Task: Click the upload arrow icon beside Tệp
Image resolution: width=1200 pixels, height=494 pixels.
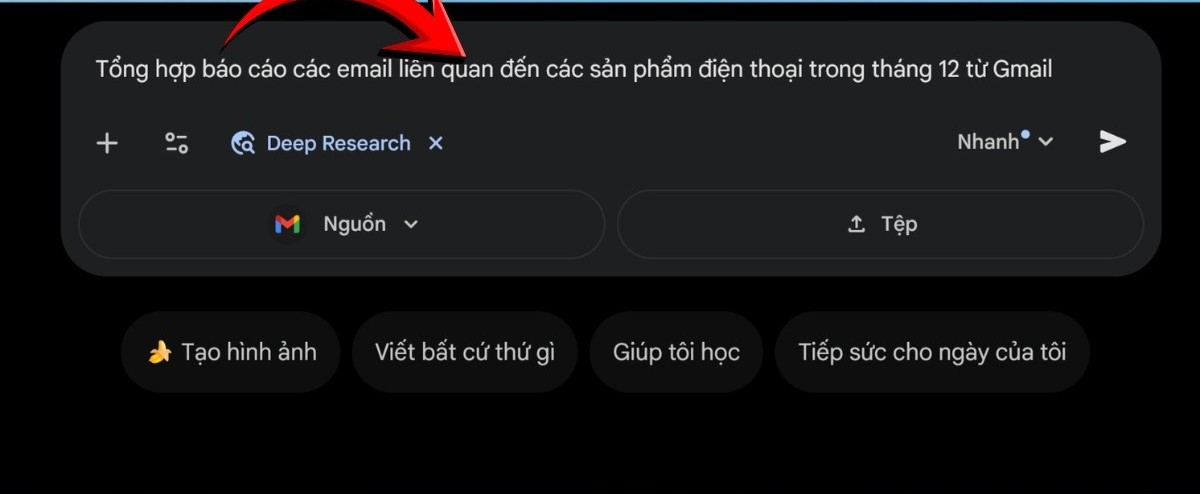Action: coord(856,225)
